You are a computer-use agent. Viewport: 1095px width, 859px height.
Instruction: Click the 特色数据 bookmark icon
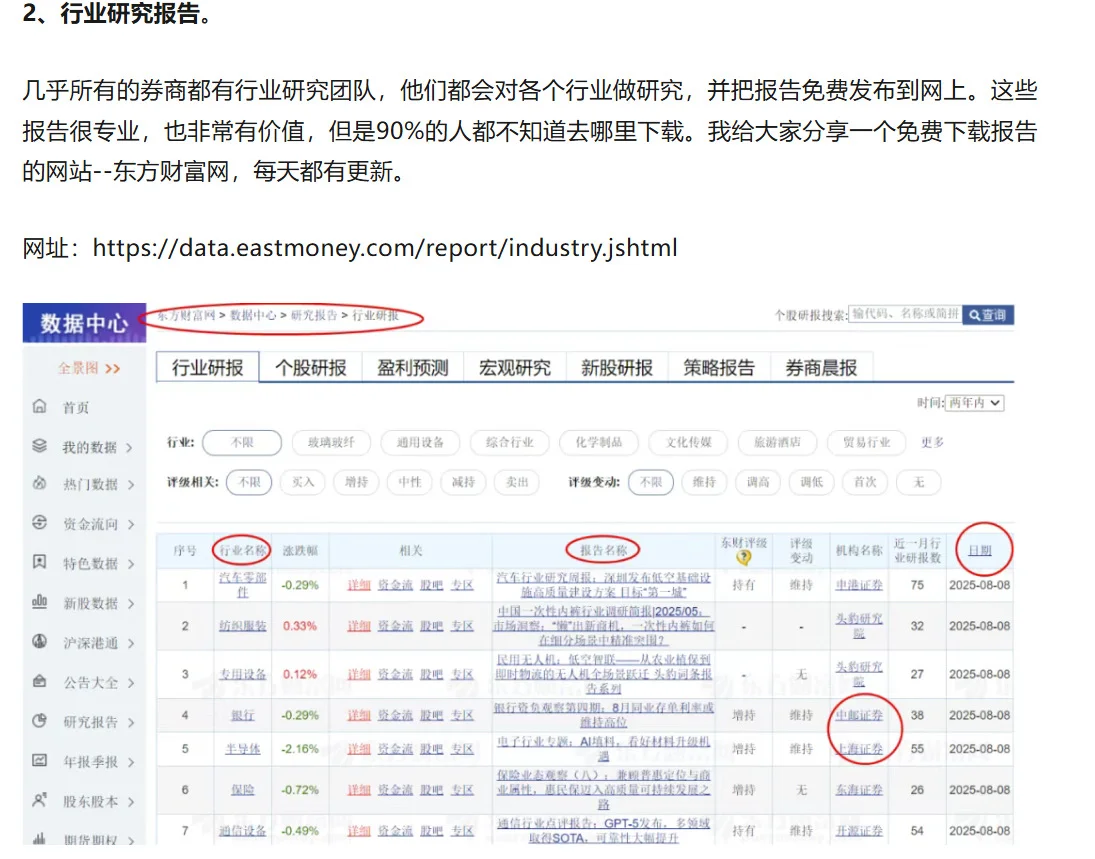(40, 561)
